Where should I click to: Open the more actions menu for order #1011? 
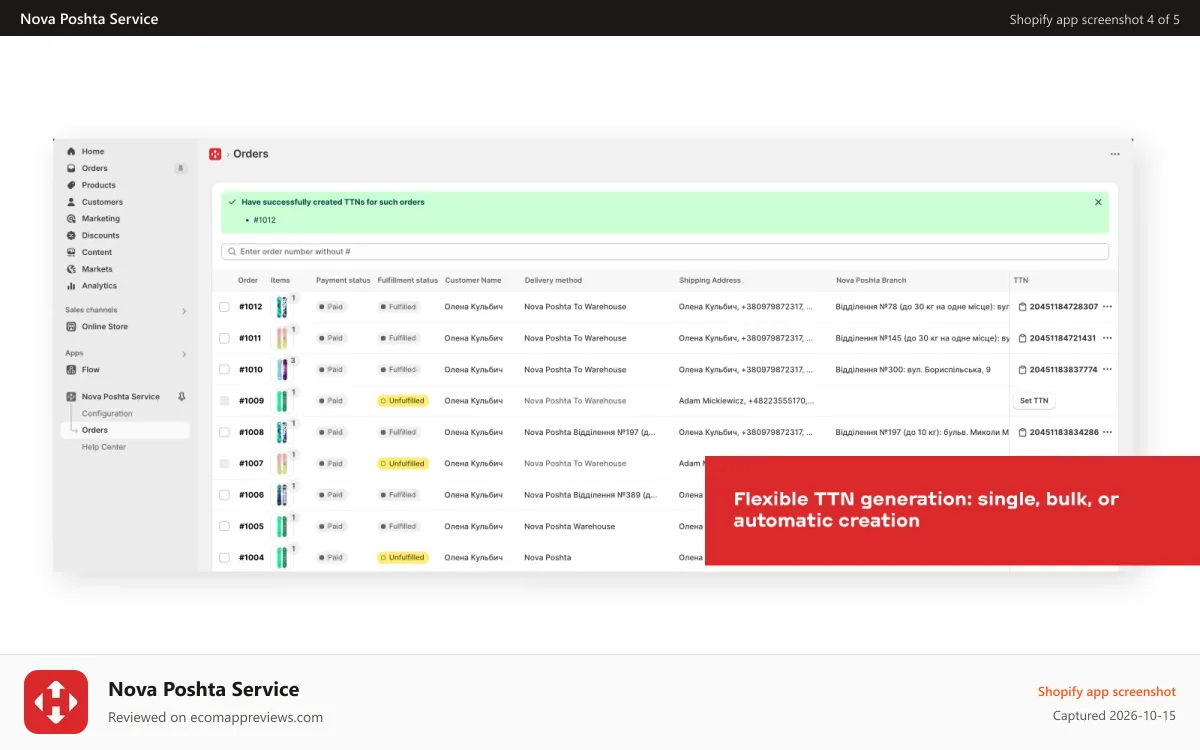(x=1107, y=338)
